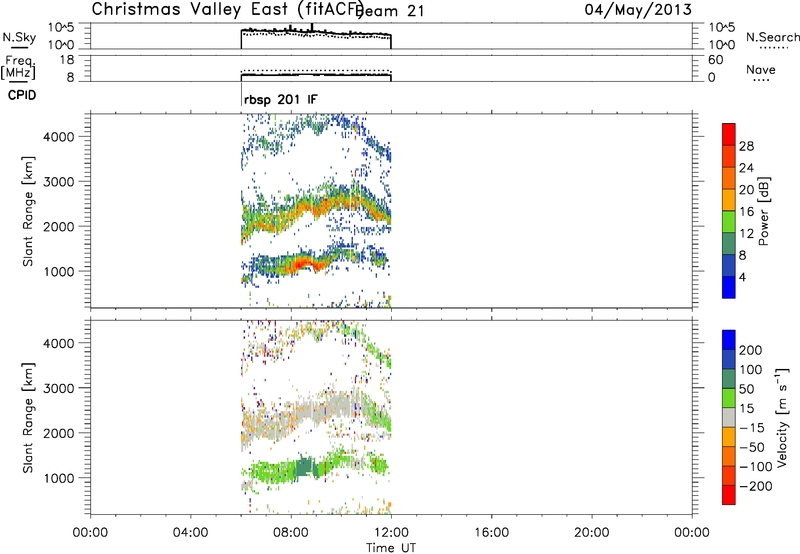800x554 pixels.
Task: Click the 'N.Search' legend label
Action: (x=772, y=37)
